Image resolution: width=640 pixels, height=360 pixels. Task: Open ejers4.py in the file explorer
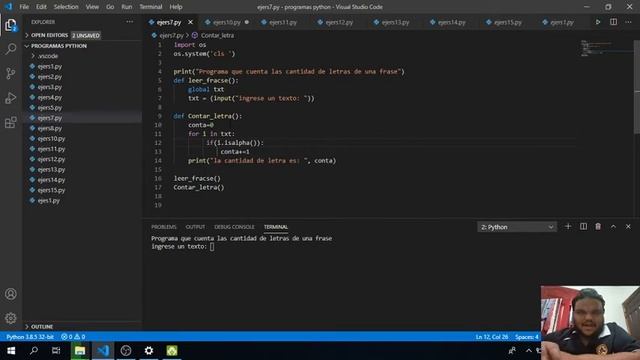[49, 97]
